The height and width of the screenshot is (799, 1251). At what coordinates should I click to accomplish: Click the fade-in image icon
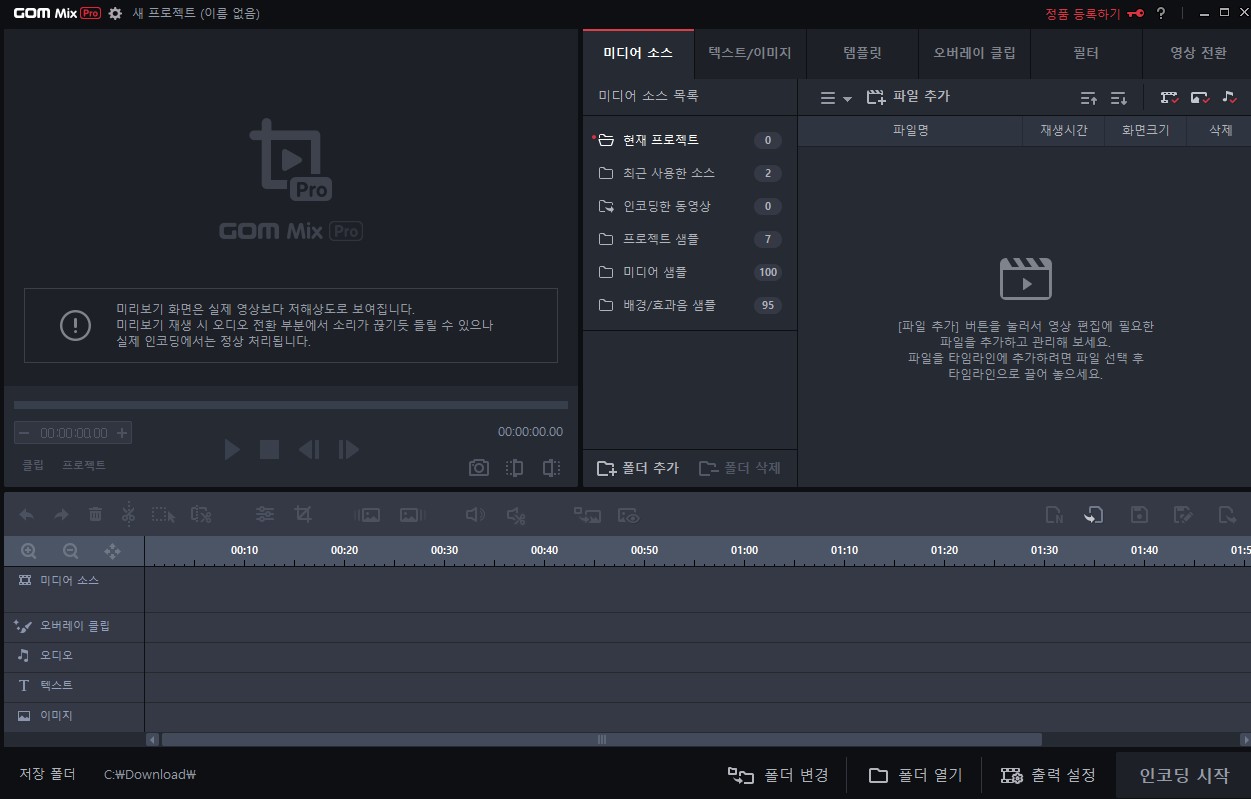[367, 515]
